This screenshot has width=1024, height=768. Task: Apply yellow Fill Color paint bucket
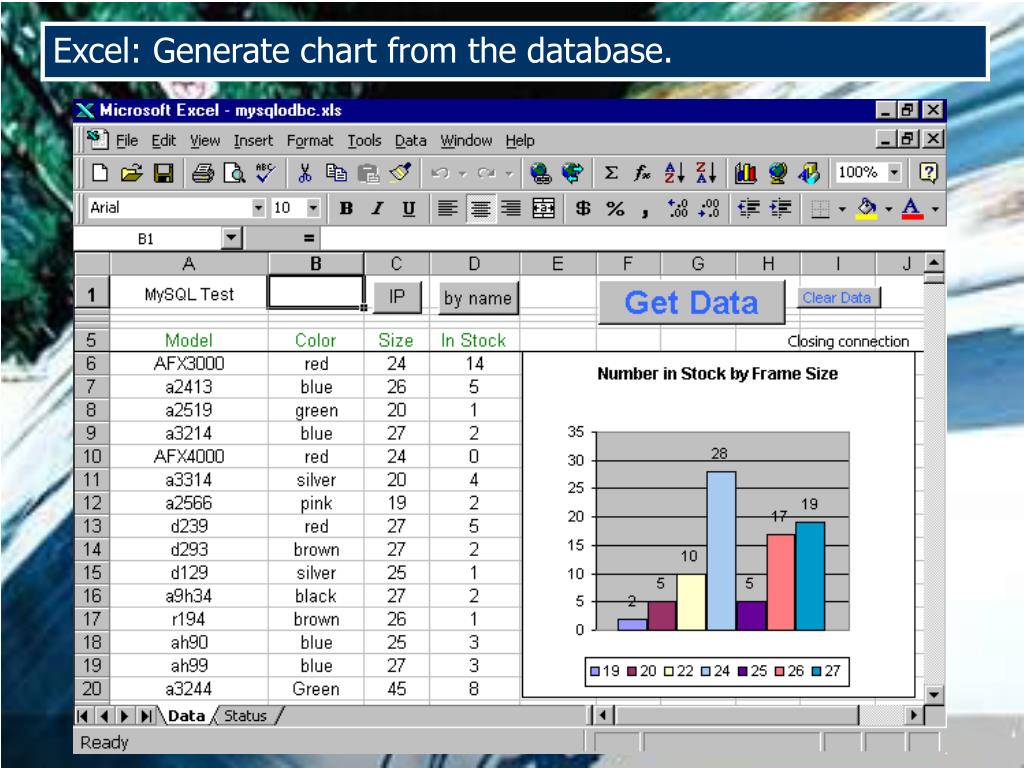(x=867, y=209)
